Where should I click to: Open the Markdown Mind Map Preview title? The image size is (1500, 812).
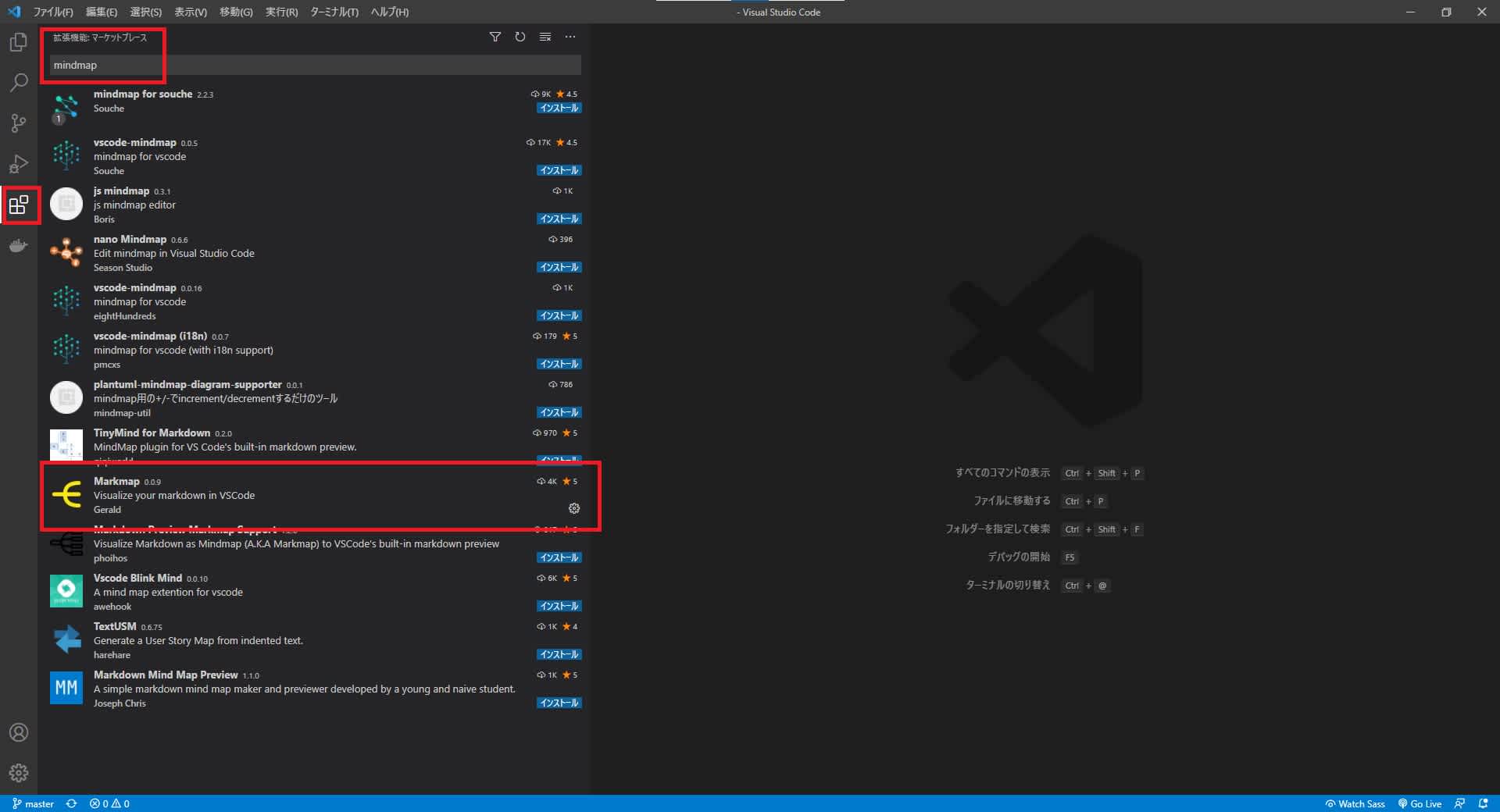click(166, 675)
